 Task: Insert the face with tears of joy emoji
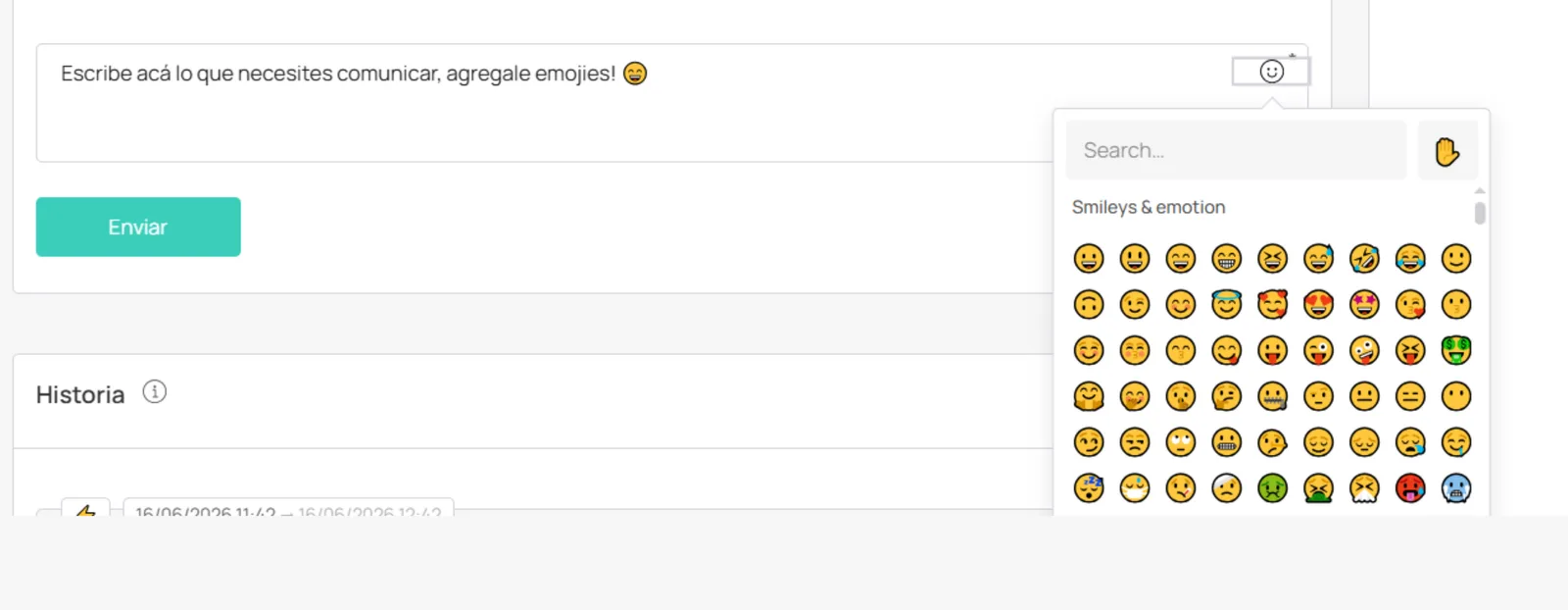coord(1410,258)
